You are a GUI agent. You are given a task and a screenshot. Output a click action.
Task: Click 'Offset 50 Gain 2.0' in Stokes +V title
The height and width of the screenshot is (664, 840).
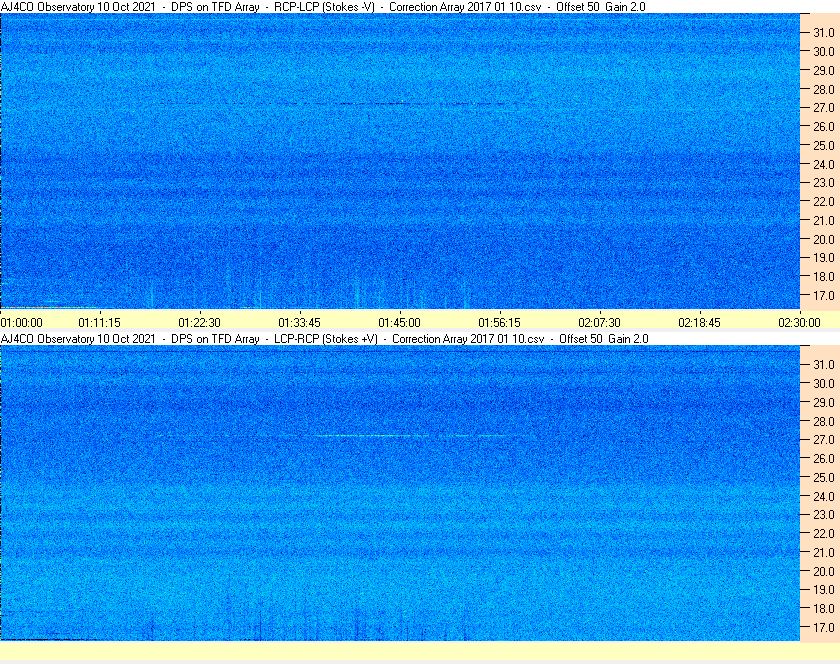point(604,339)
